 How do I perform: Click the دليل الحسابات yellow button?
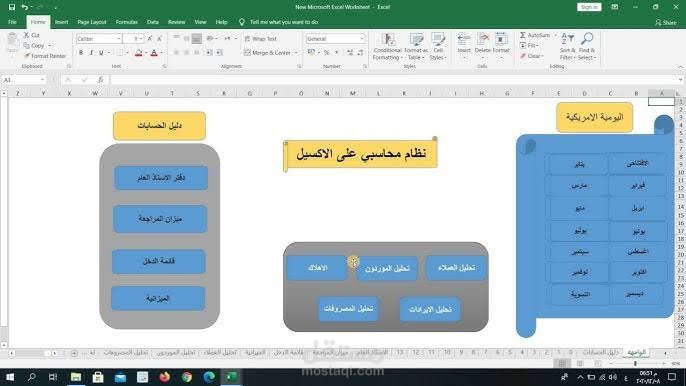click(159, 126)
